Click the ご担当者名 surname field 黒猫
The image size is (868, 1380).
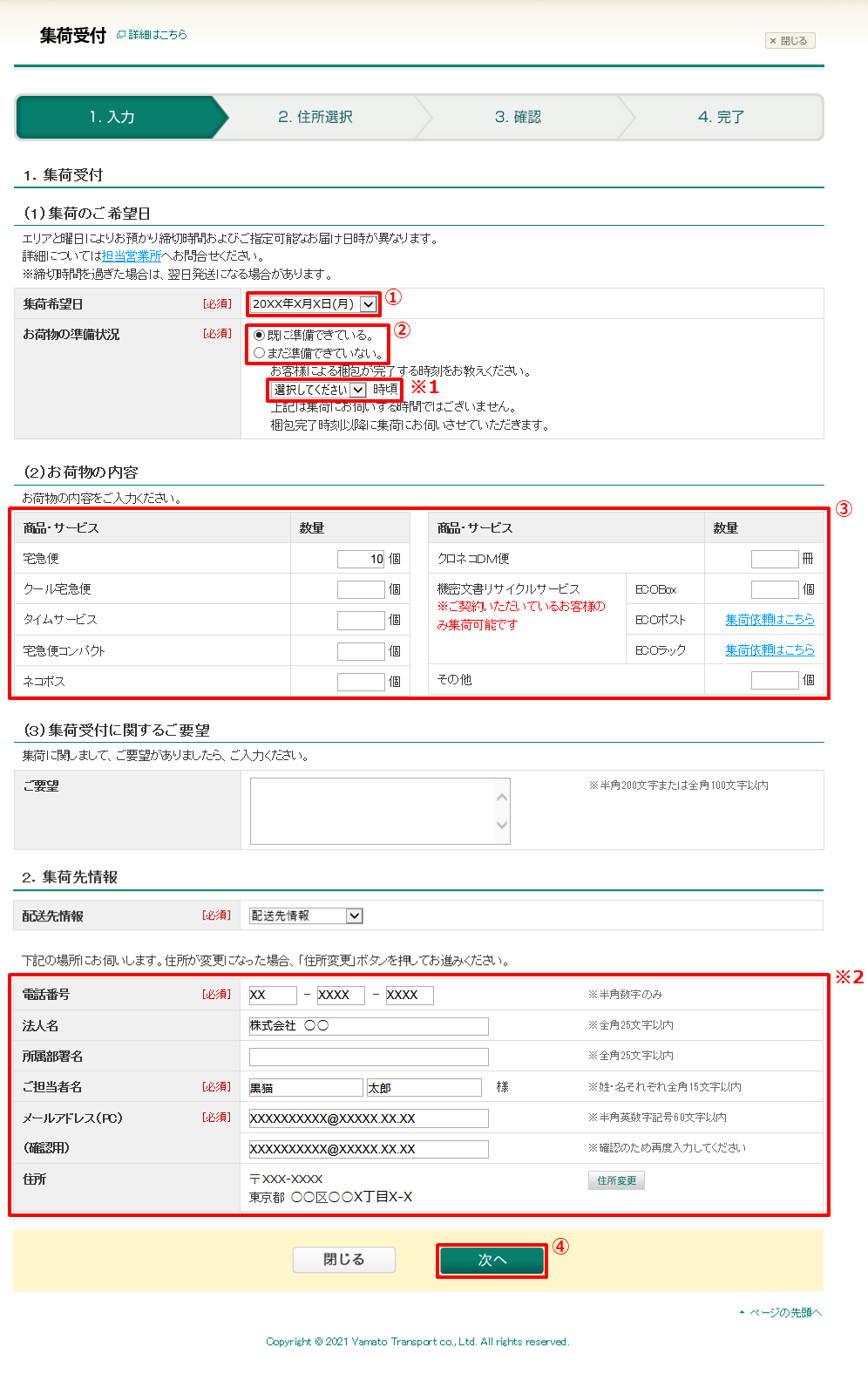(306, 1088)
